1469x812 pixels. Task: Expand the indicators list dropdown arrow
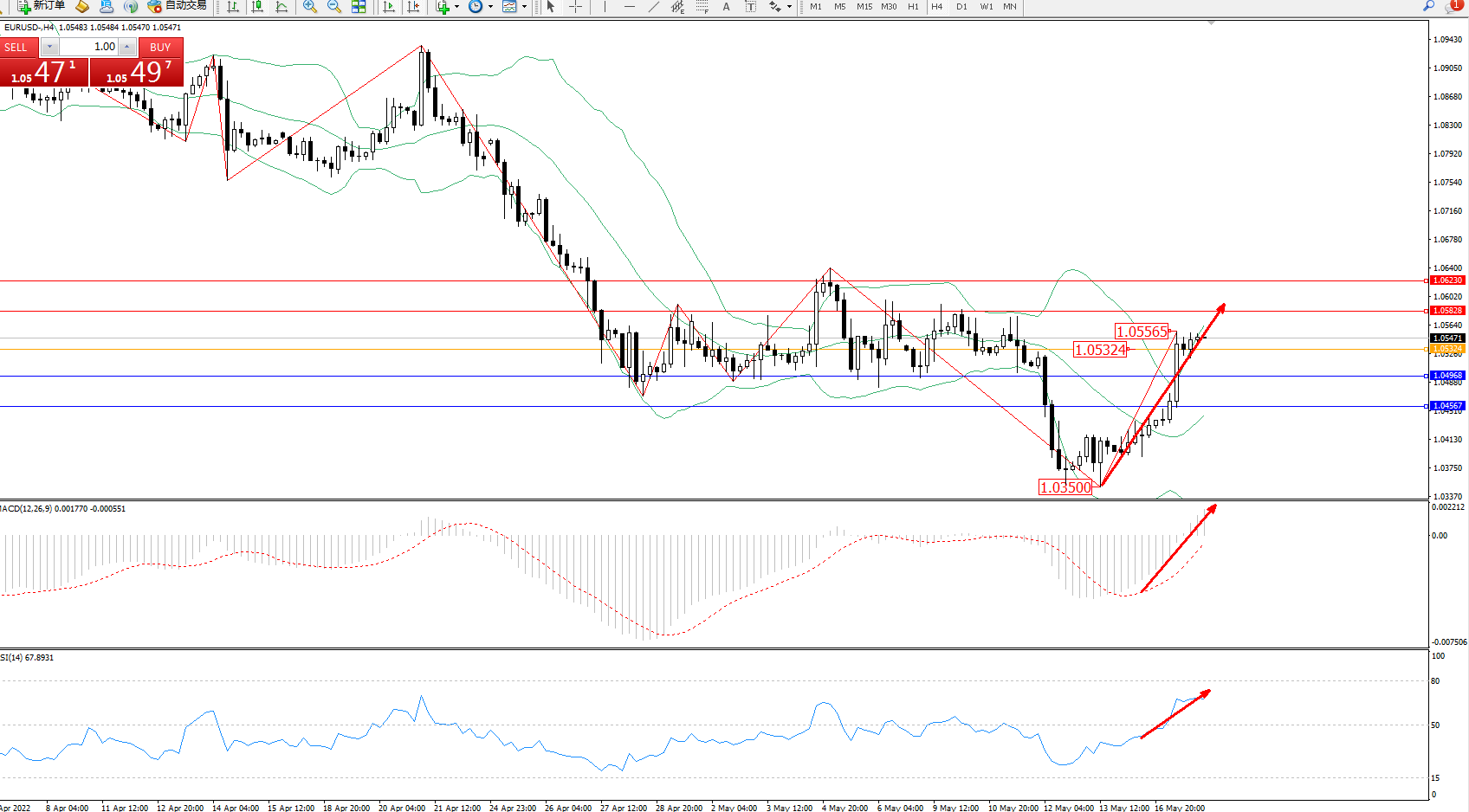(x=456, y=7)
